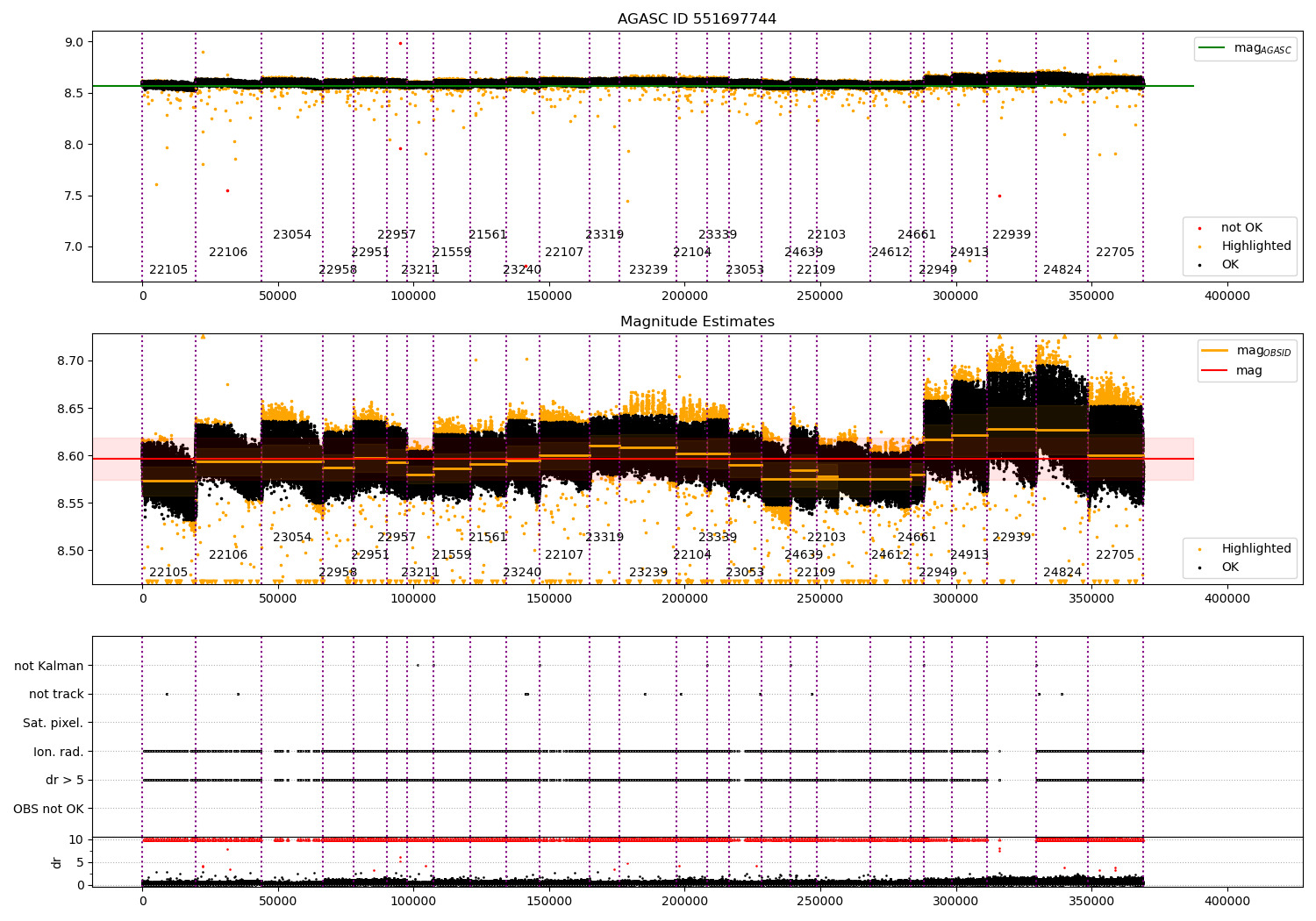Select the mag AGASC legend entry in top plot
The height and width of the screenshot is (921, 1316).
click(x=1245, y=48)
